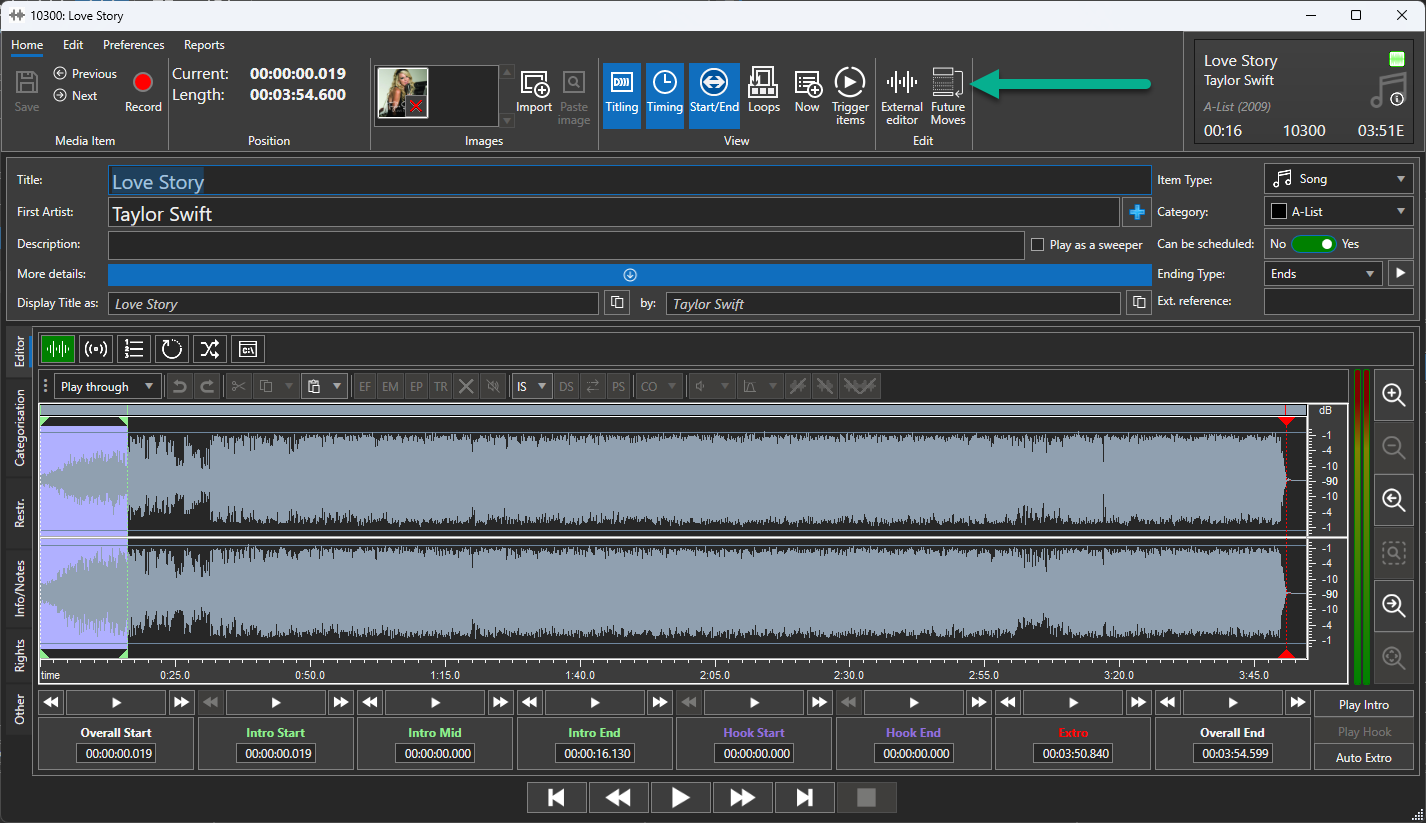This screenshot has width=1426, height=823.
Task: Open the command window icon
Action: [248, 349]
